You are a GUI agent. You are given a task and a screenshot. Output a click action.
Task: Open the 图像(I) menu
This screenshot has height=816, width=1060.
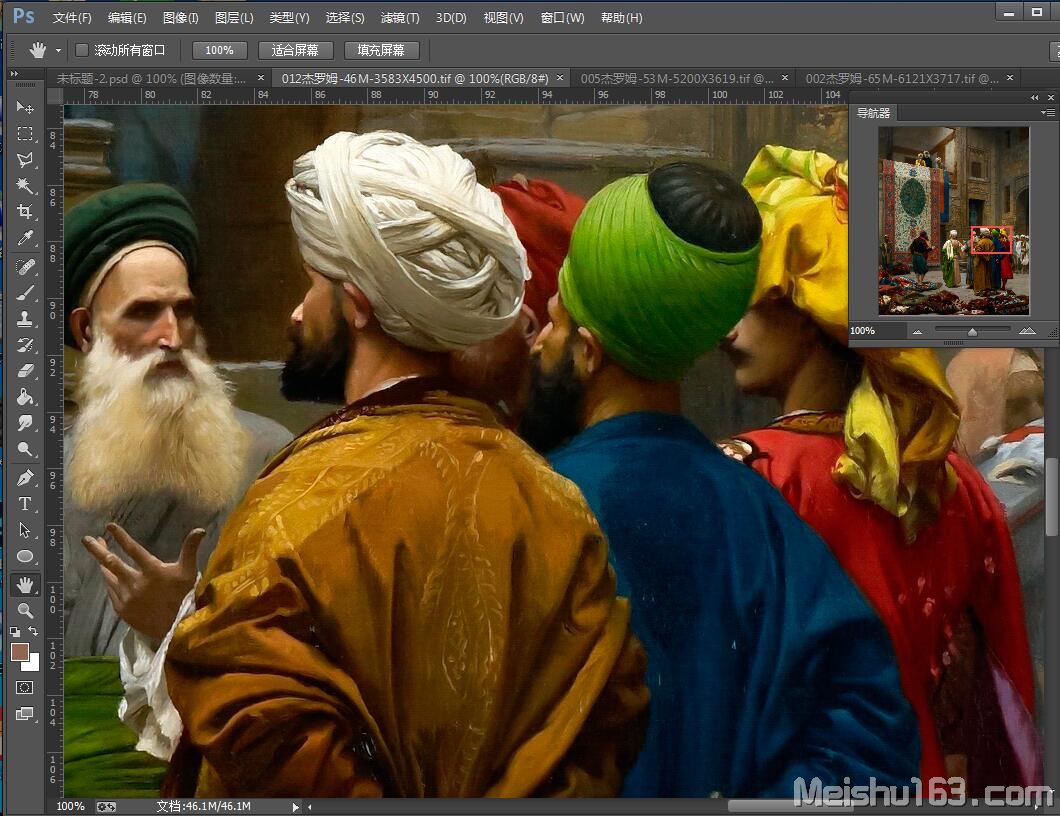point(180,18)
